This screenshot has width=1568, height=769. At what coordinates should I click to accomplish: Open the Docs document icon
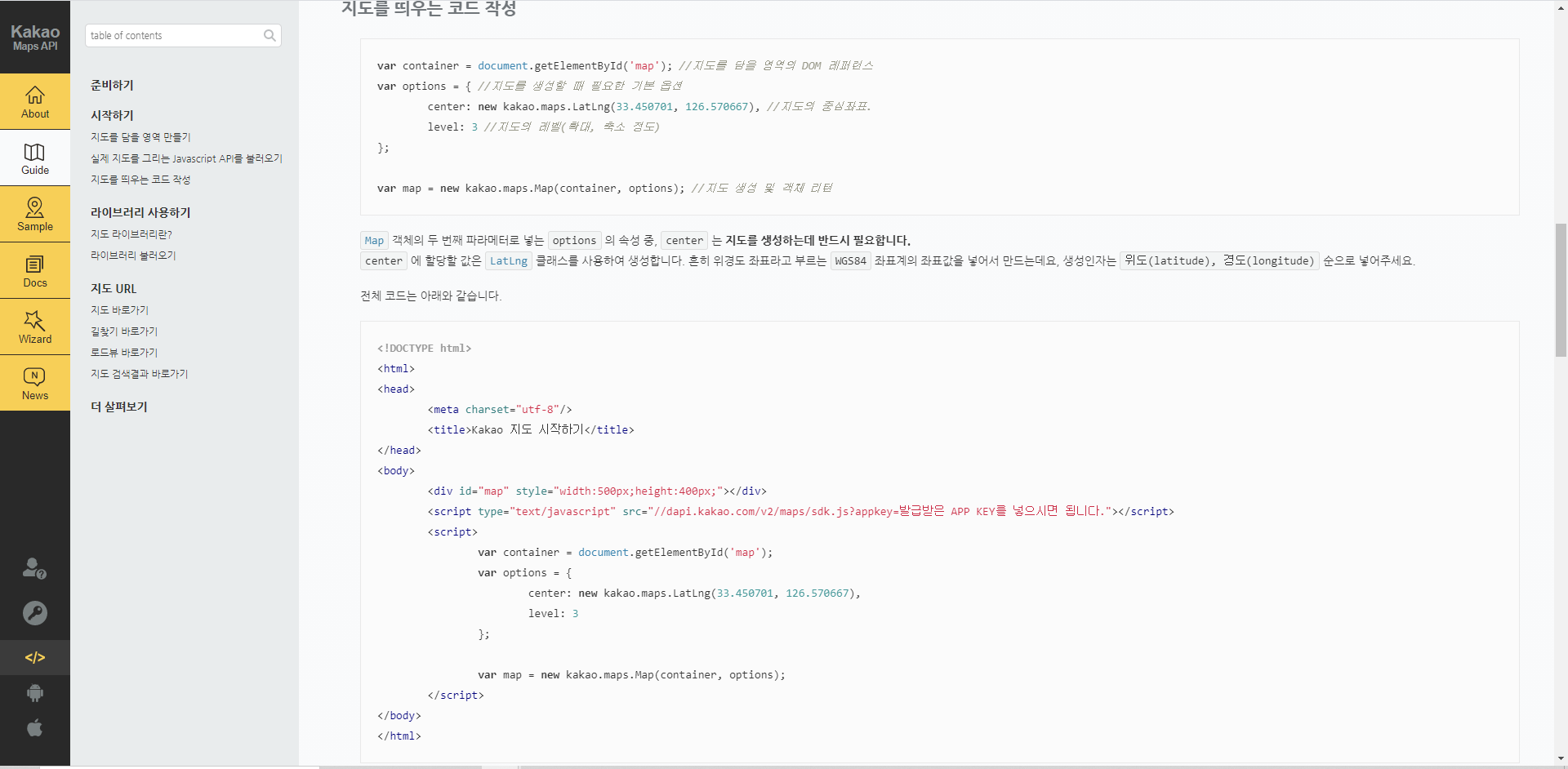pos(35,264)
